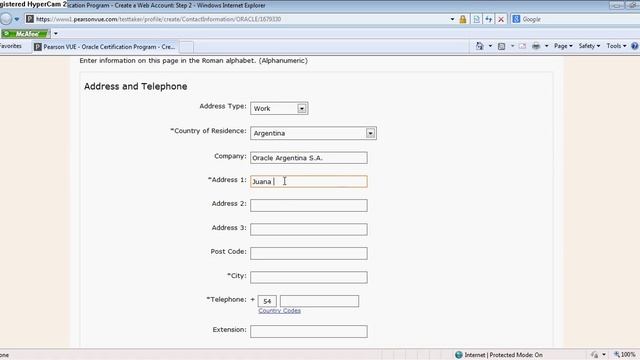The width and height of the screenshot is (640, 360).
Task: Click the Back navigation button
Action: (x=5, y=19)
